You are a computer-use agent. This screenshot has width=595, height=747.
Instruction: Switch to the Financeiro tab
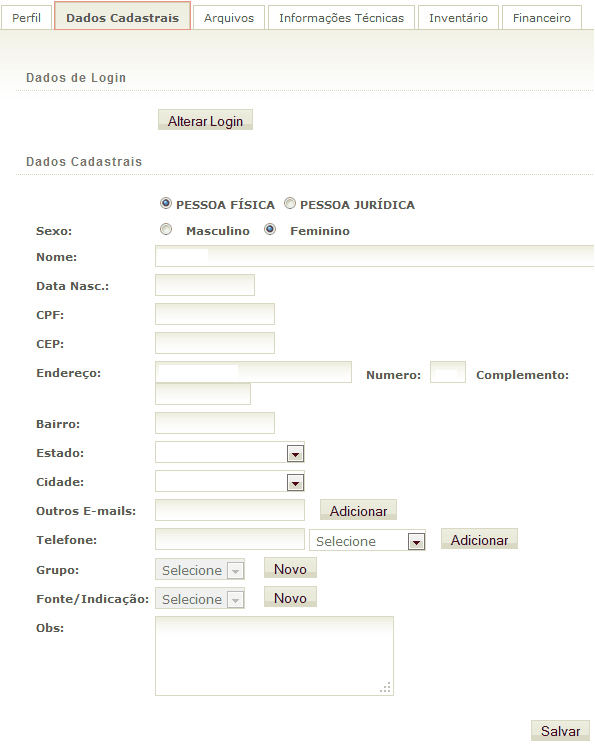coord(542,18)
